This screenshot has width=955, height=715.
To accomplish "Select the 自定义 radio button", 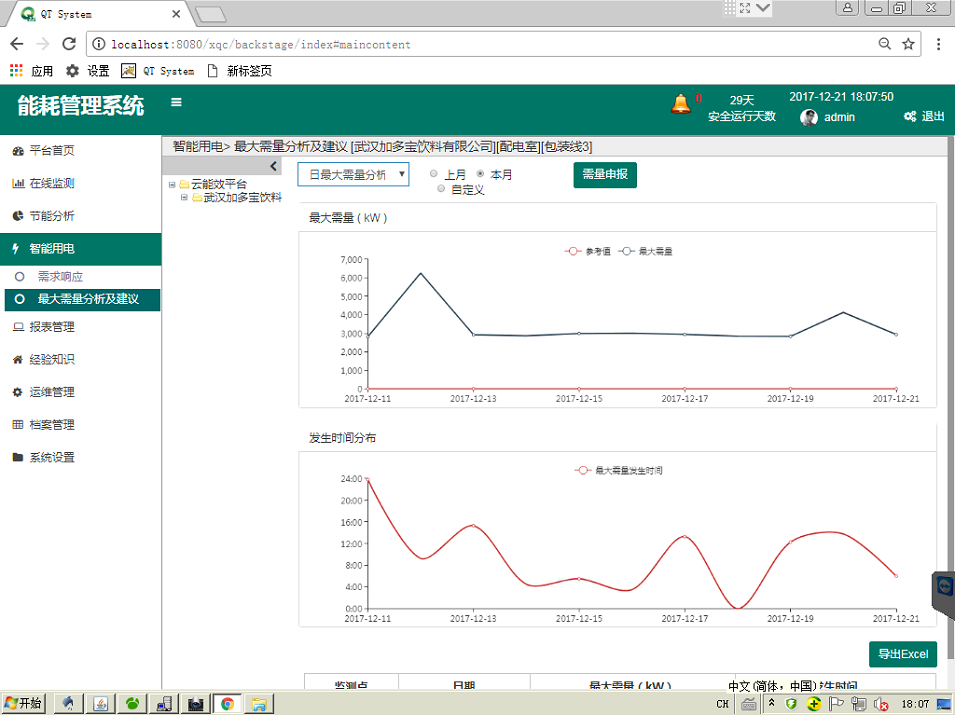I will 441,189.
